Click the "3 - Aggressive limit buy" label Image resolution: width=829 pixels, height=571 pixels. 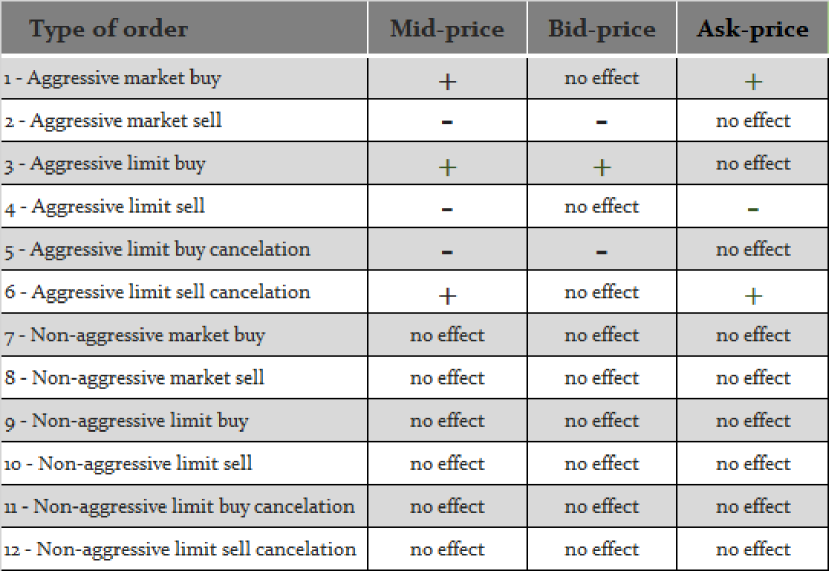click(x=104, y=164)
